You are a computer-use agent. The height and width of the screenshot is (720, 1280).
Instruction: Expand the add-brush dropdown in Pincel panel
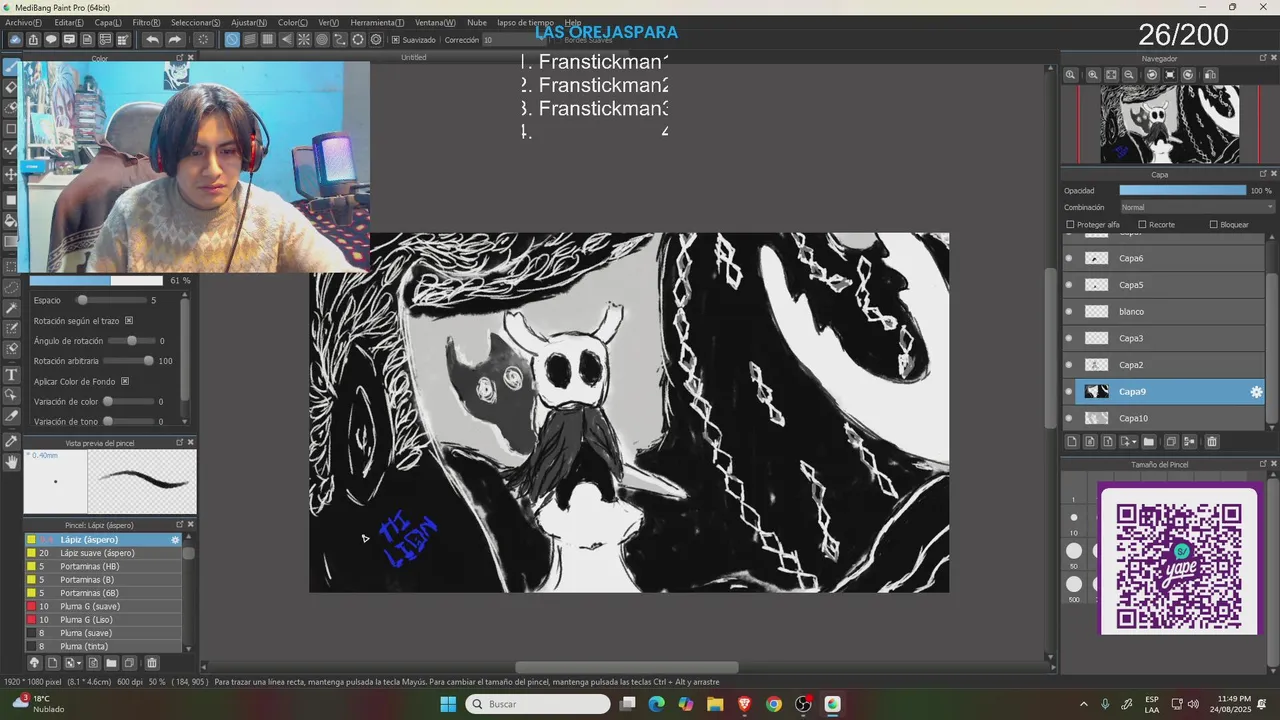point(74,663)
